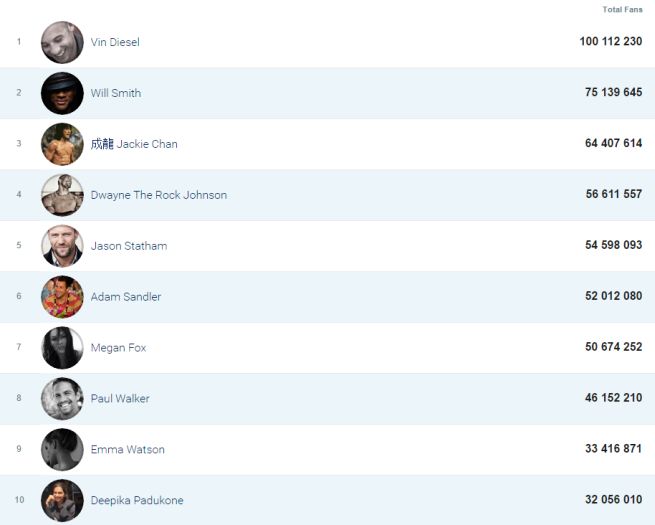Select Adam Sandler's profile picture
Viewport: 655px width, 525px height.
click(62, 297)
